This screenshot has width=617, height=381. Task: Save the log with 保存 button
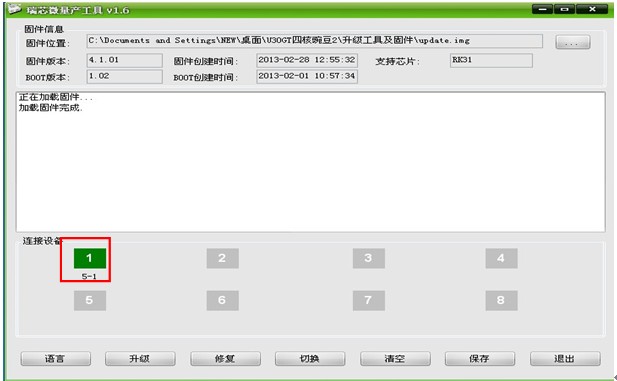click(x=480, y=359)
